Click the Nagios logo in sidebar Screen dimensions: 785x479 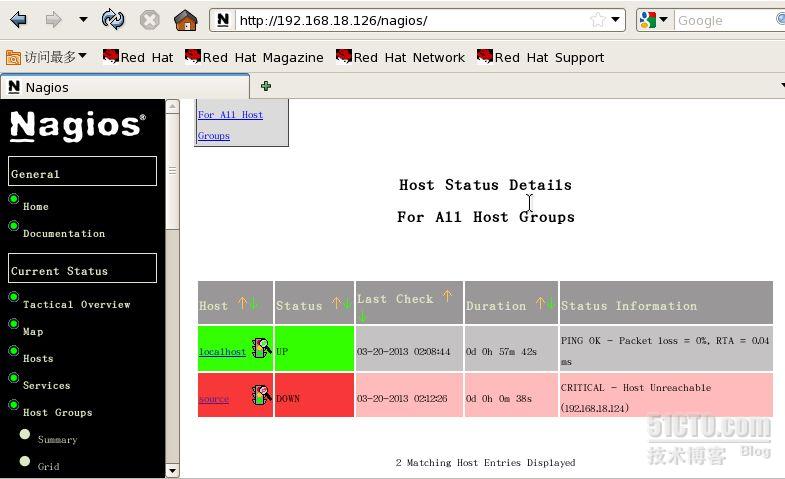click(x=78, y=126)
